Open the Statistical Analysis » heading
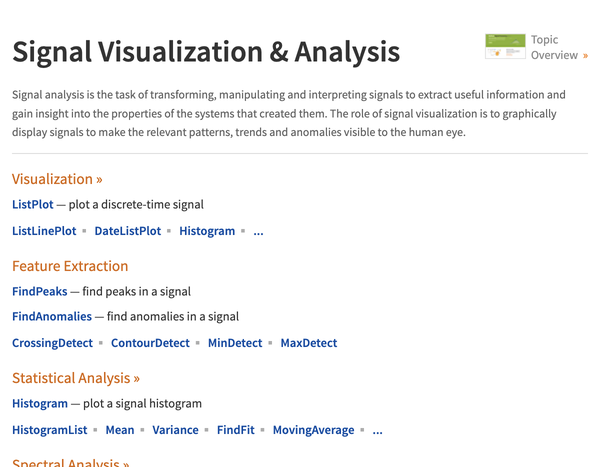Image resolution: width=600 pixels, height=467 pixels. (x=76, y=378)
